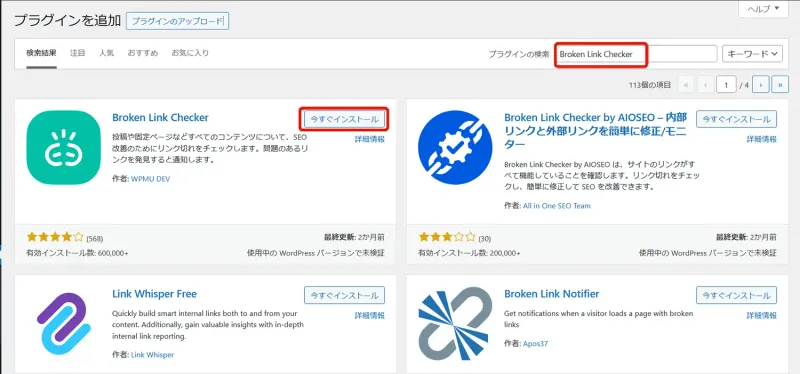Open the Link Whisper author link
Image resolution: width=800 pixels, height=374 pixels.
click(152, 355)
